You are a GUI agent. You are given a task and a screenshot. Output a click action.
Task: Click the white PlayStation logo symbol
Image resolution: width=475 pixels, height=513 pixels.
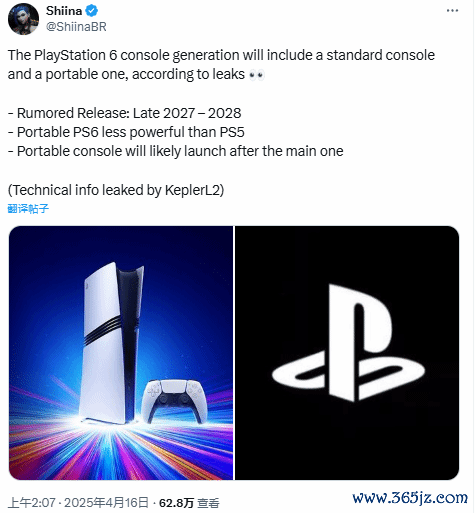point(348,343)
